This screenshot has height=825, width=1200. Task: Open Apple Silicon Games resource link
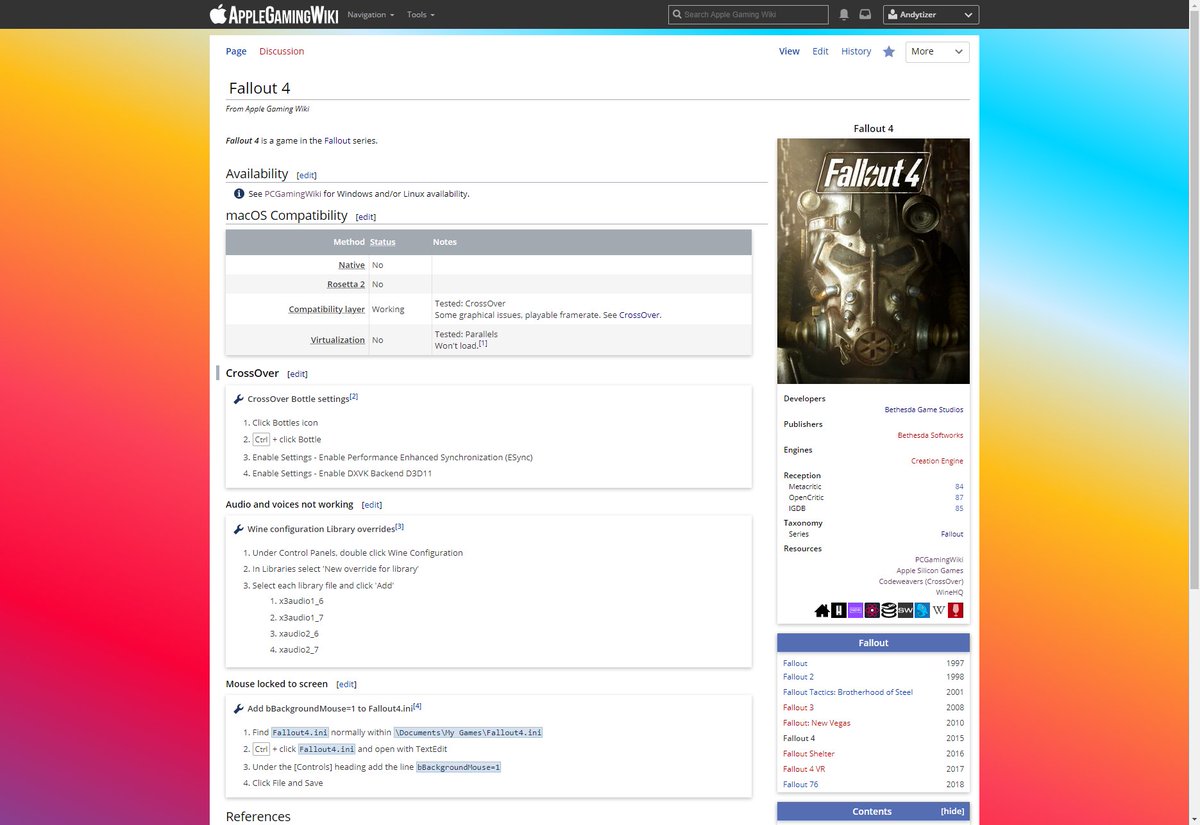pyautogui.click(x=930, y=571)
